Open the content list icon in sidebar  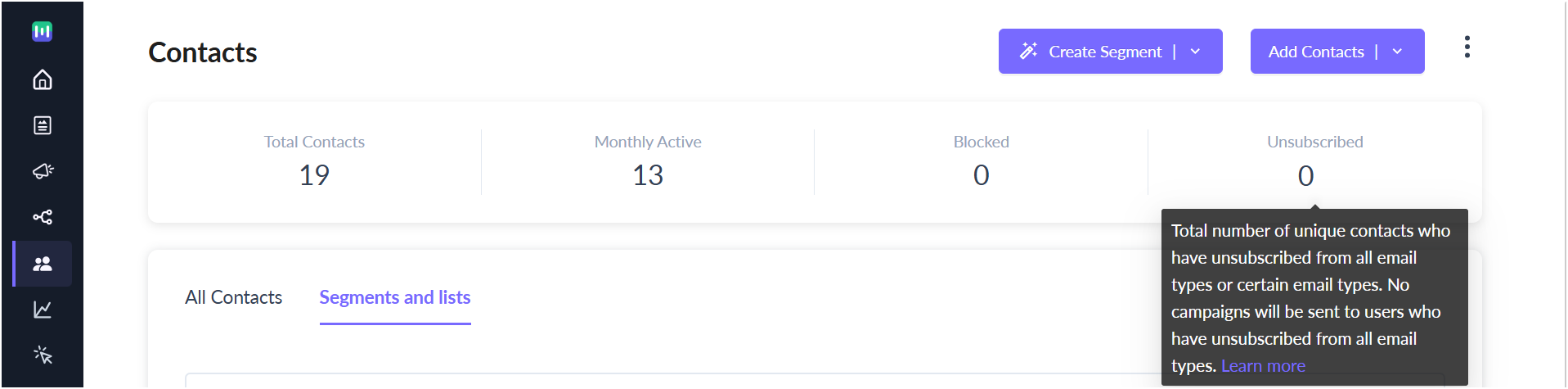click(x=43, y=125)
